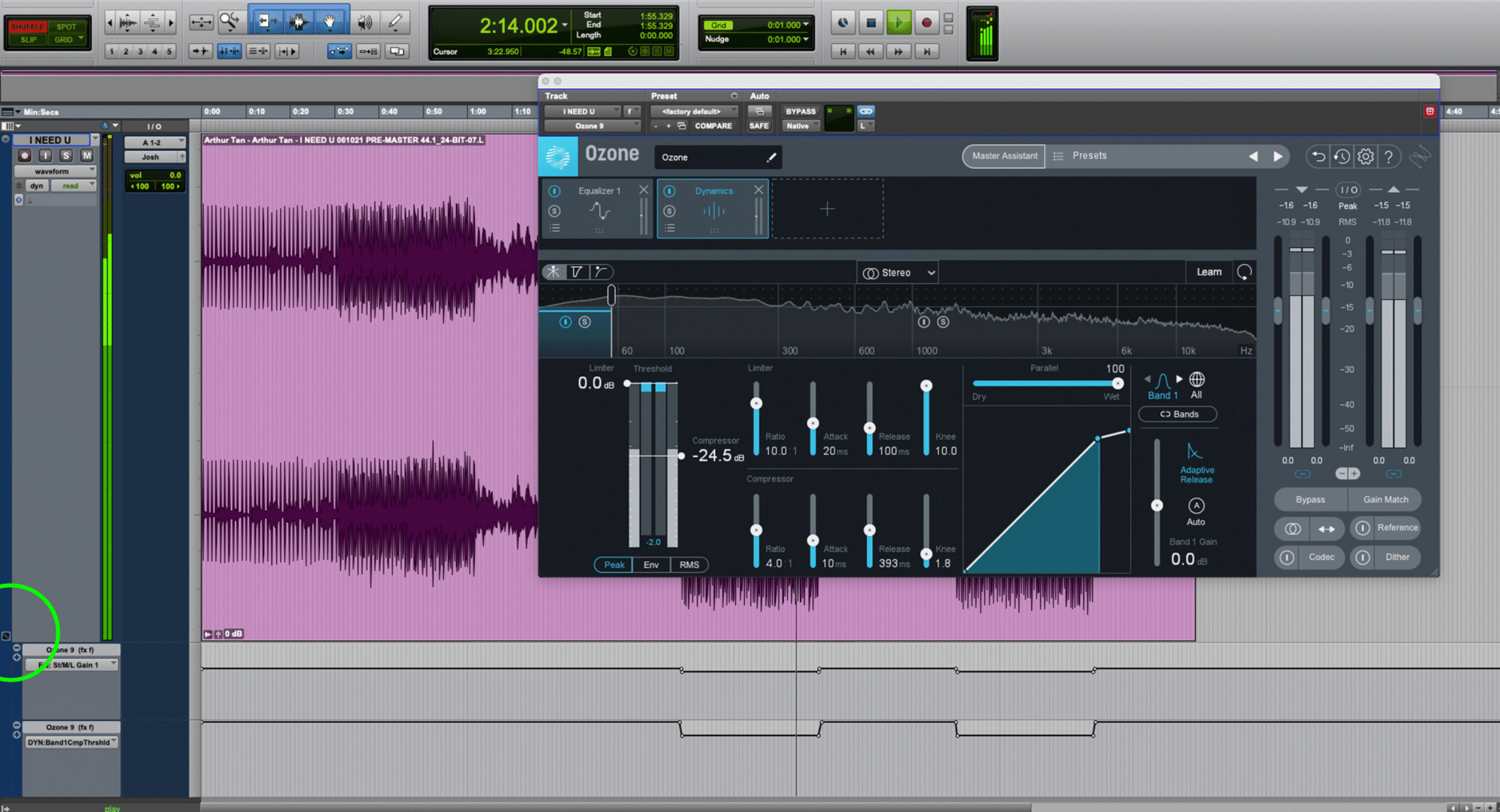Solo the I NEED U track

click(x=65, y=155)
